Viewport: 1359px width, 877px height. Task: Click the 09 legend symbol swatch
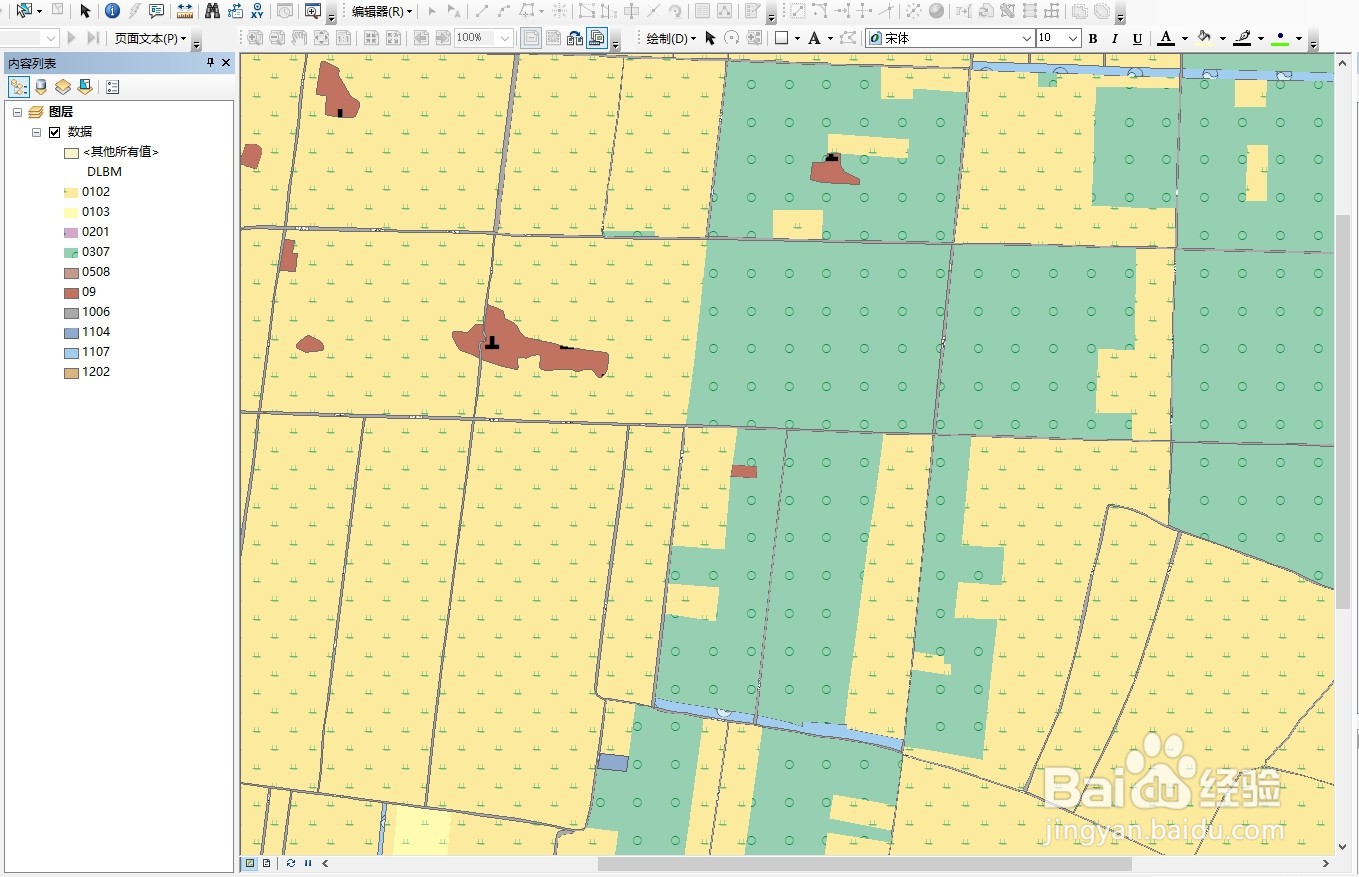pos(71,292)
